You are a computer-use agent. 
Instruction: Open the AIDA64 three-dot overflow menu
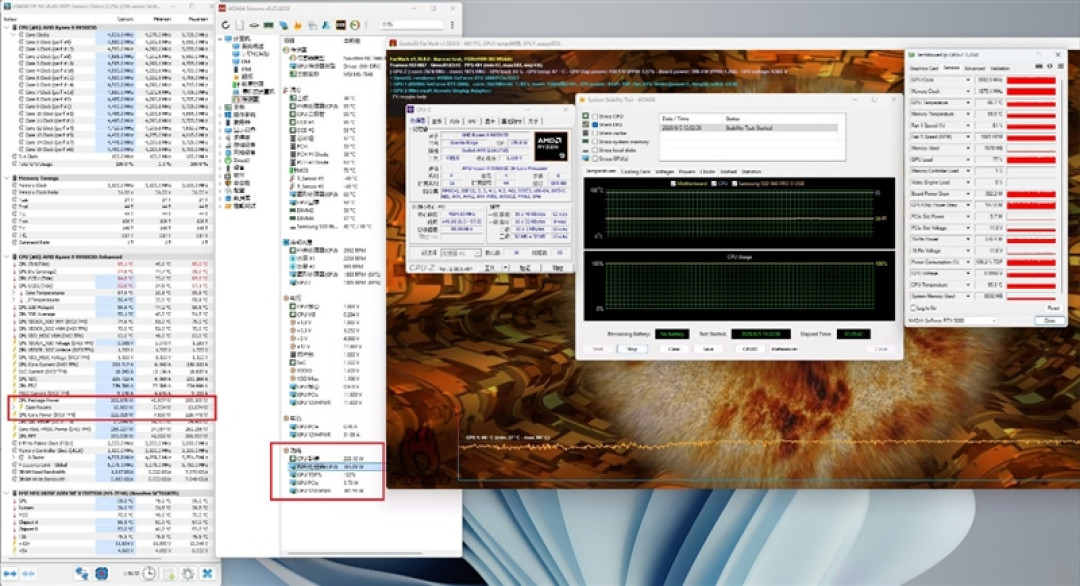tap(453, 25)
